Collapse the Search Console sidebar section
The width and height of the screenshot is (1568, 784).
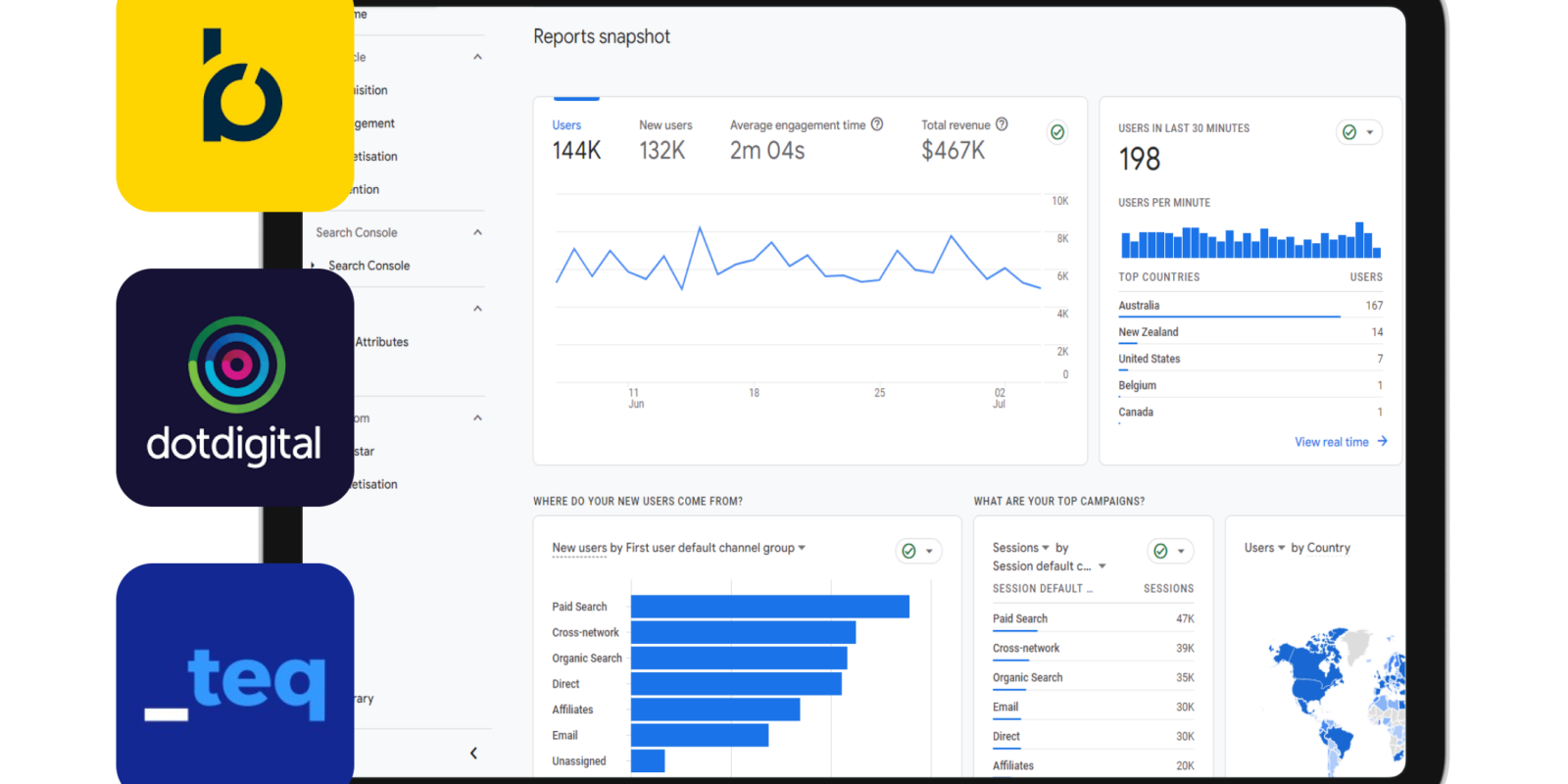tap(477, 232)
